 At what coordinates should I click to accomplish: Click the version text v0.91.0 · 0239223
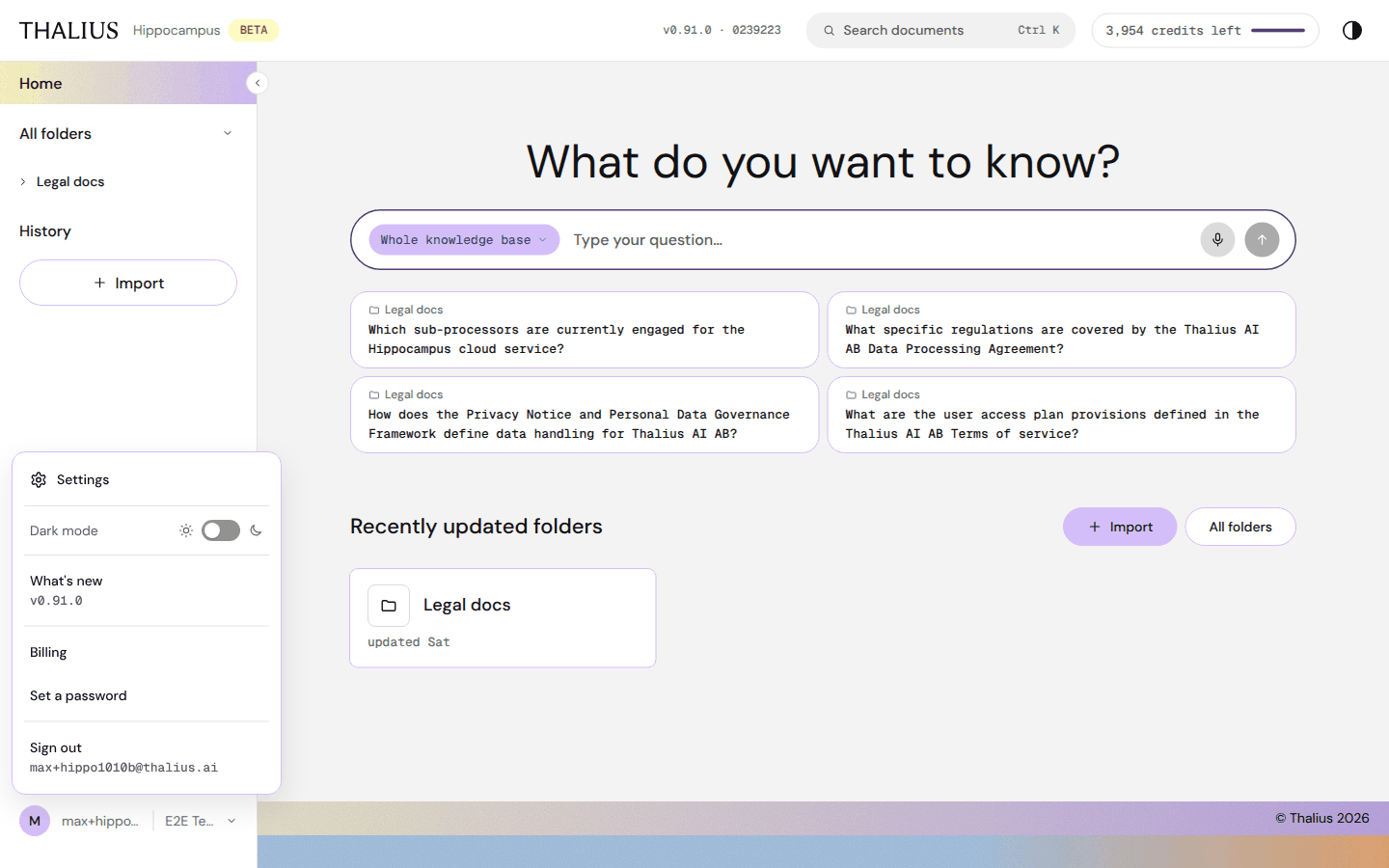(x=722, y=30)
